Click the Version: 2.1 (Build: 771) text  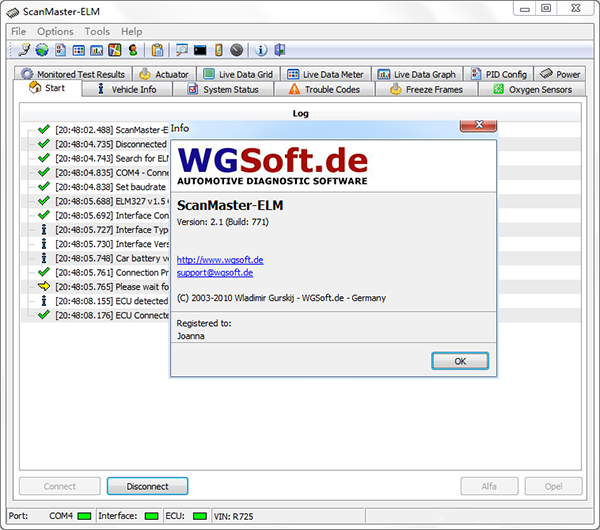pyautogui.click(x=223, y=222)
